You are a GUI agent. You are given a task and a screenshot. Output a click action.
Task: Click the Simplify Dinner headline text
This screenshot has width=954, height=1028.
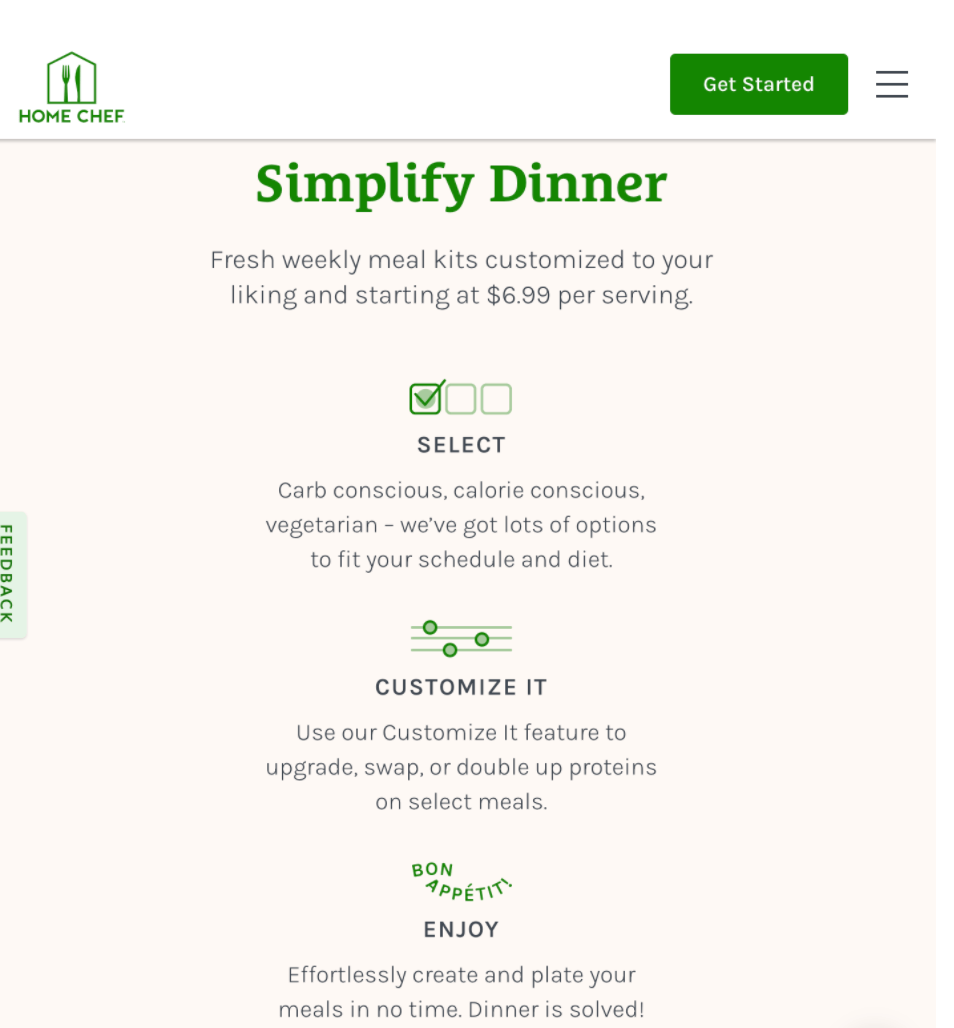click(461, 183)
